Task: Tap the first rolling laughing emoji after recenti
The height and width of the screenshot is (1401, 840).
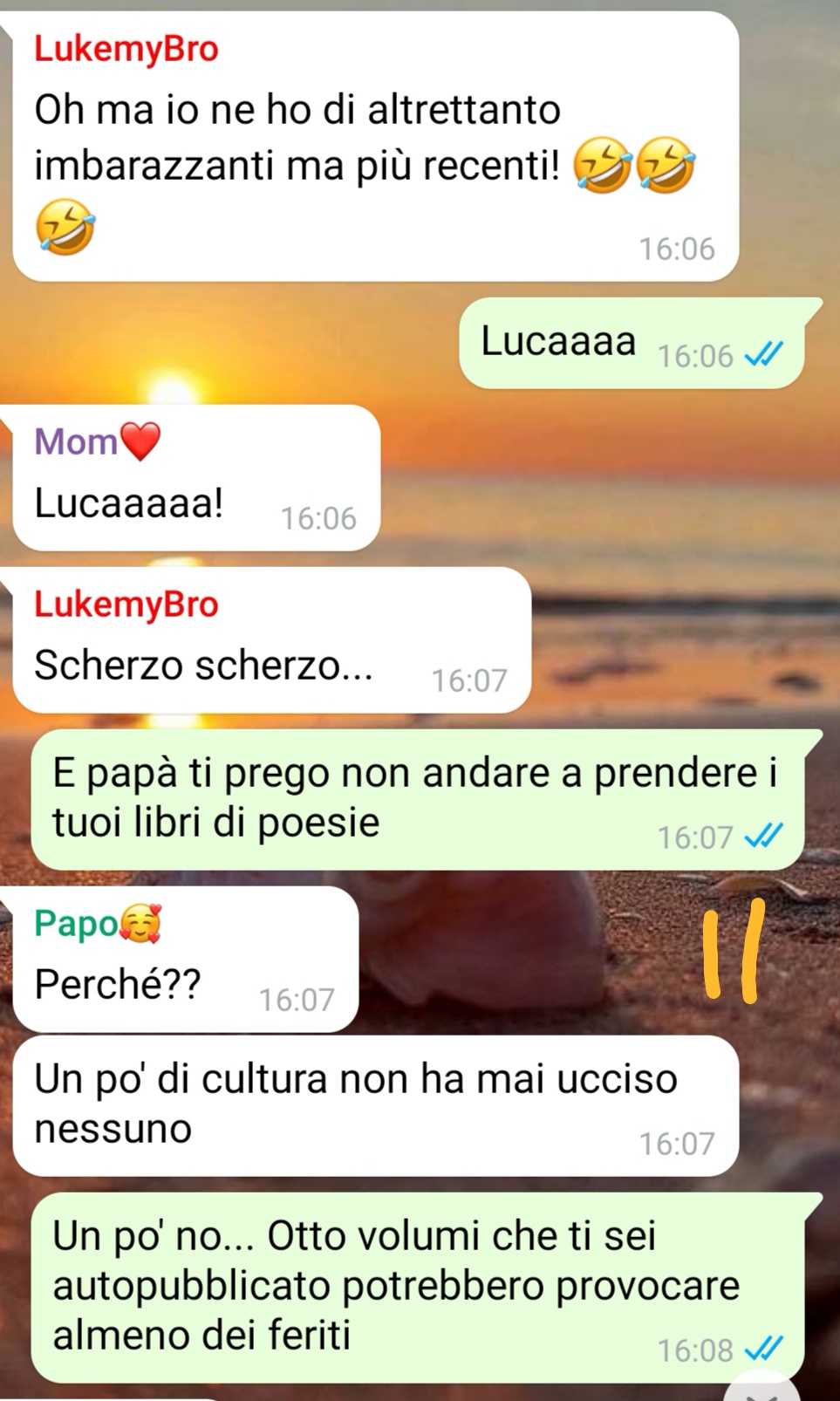Action: (x=603, y=165)
